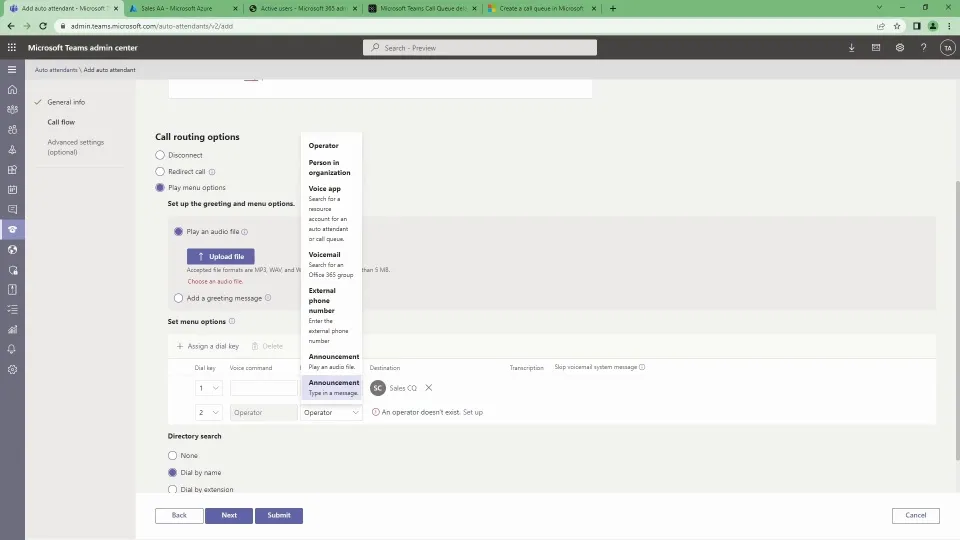Switch to Active users Microsoft 365 tab
The width and height of the screenshot is (960, 540).
[x=302, y=9]
